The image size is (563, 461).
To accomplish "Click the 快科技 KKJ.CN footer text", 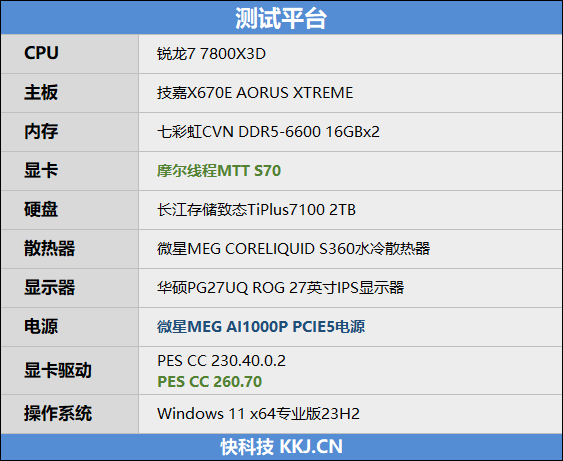I will point(282,447).
